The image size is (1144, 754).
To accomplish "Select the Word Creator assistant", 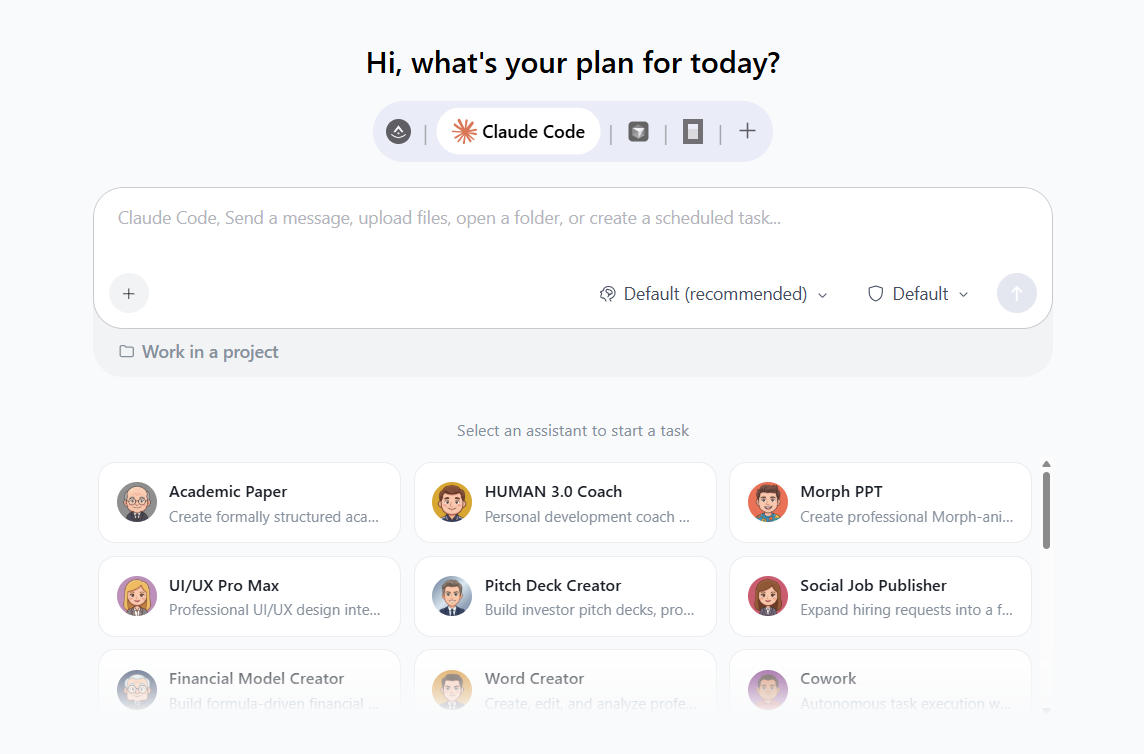I will (565, 682).
